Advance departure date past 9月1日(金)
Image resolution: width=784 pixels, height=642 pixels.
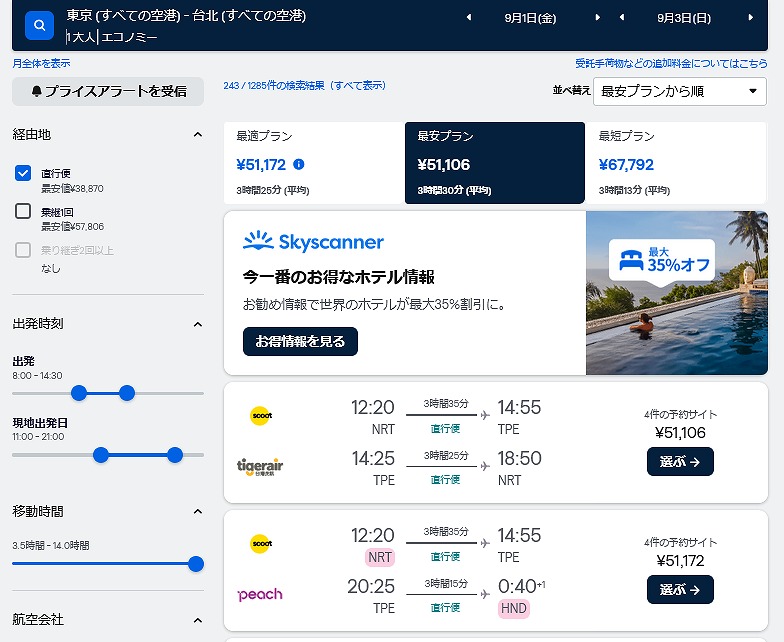(x=597, y=18)
